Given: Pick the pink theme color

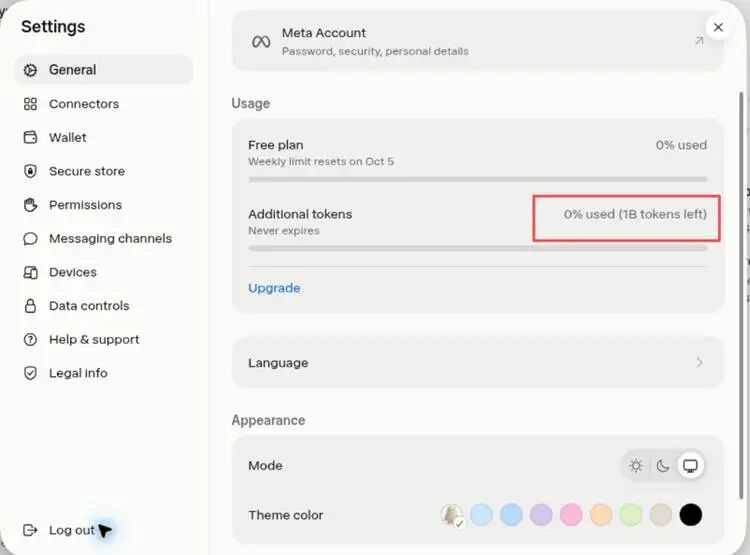Looking at the screenshot, I should point(571,515).
